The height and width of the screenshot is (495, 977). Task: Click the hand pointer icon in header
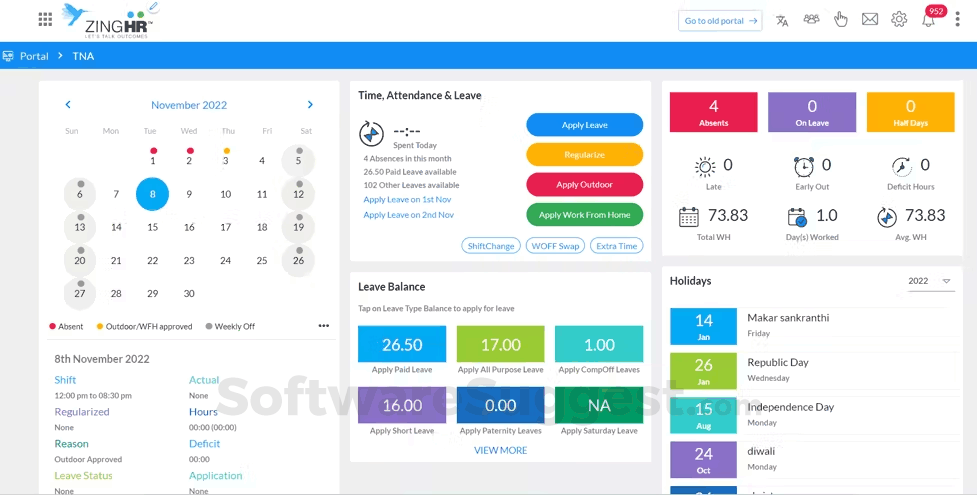[x=840, y=20]
